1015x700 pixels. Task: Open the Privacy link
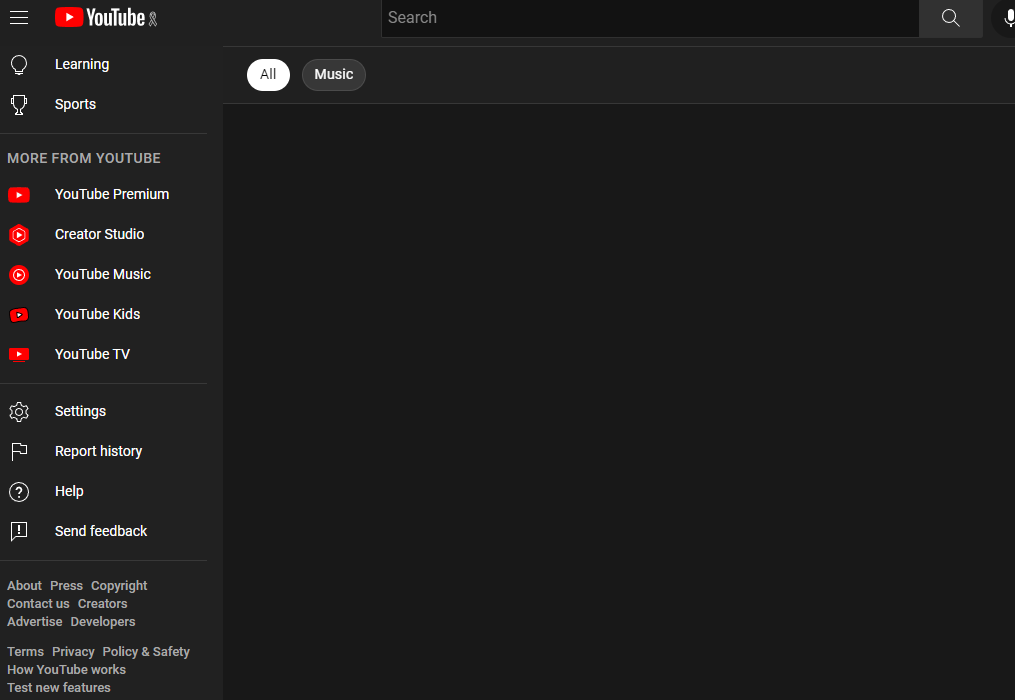tap(73, 651)
